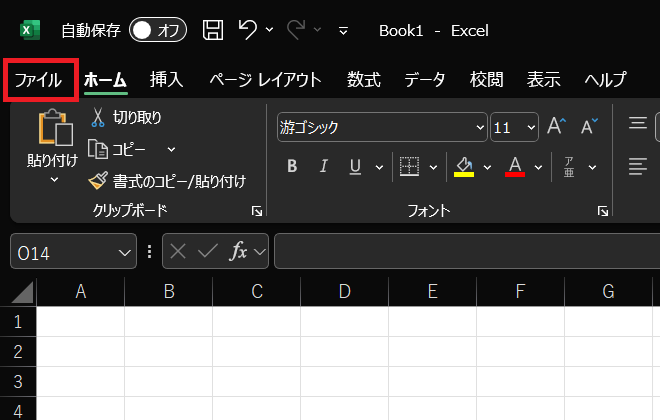
Task: Apply the yellow fill color bucket
Action: [464, 165]
